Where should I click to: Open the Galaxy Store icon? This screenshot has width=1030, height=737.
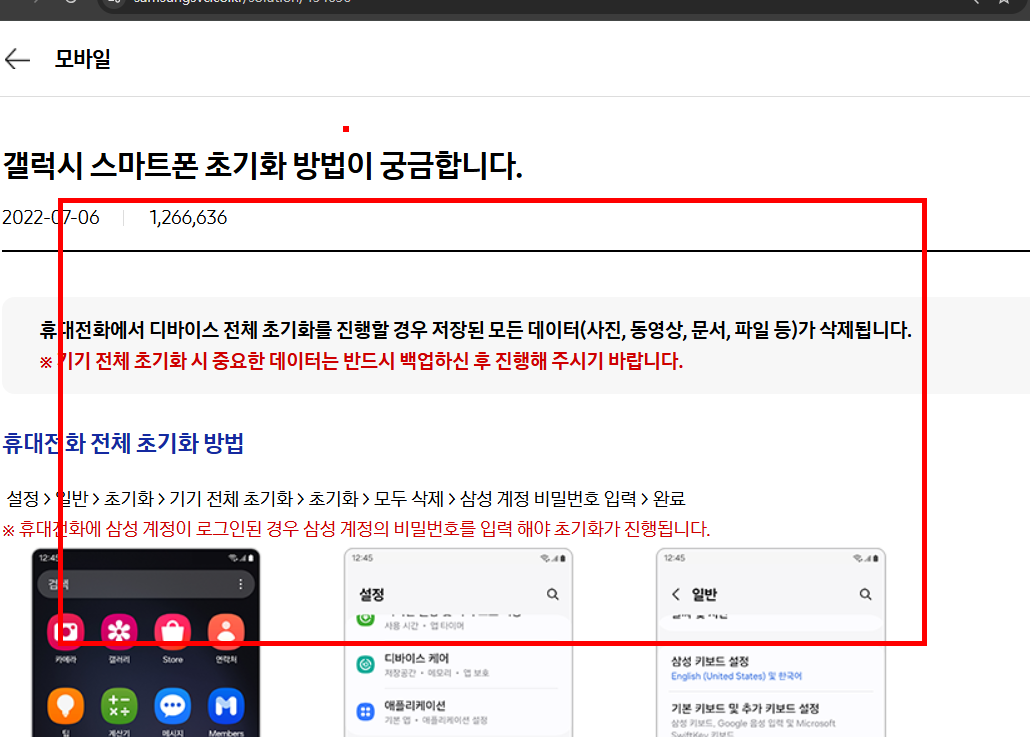(173, 630)
